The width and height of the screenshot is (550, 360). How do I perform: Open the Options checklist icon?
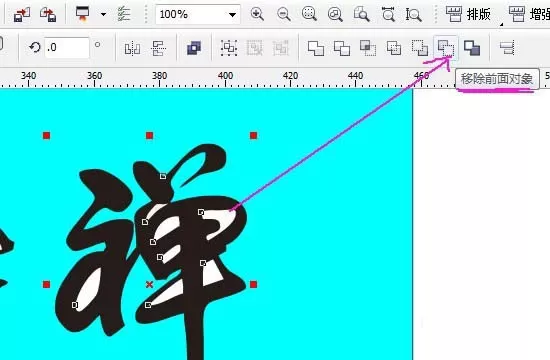pyautogui.click(x=124, y=14)
